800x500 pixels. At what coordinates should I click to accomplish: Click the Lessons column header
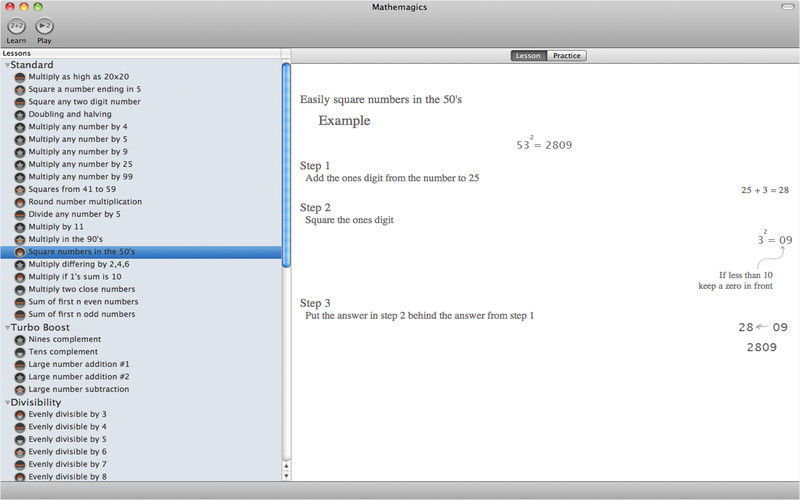point(140,54)
